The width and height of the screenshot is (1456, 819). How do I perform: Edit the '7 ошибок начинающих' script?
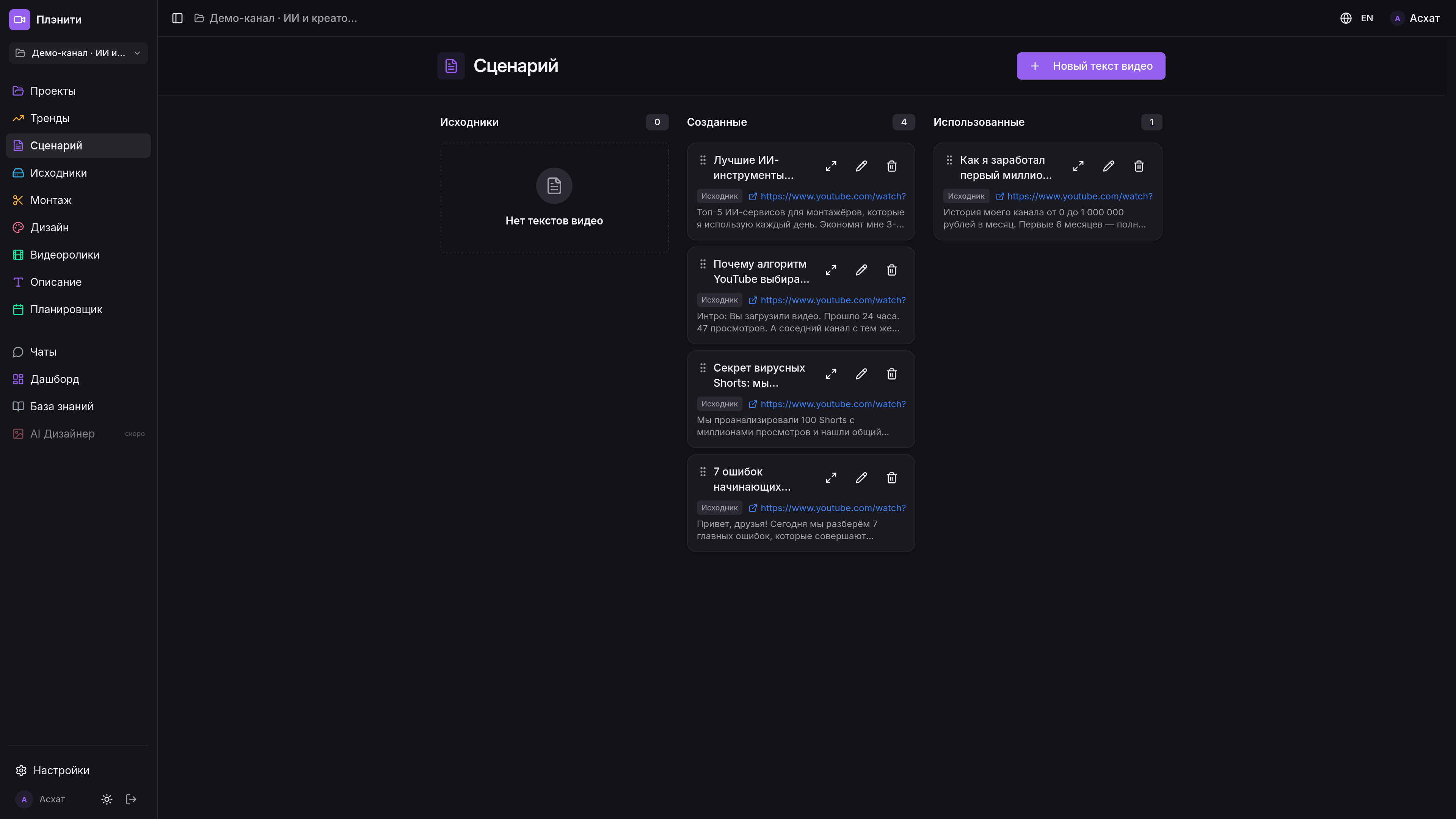click(x=861, y=478)
